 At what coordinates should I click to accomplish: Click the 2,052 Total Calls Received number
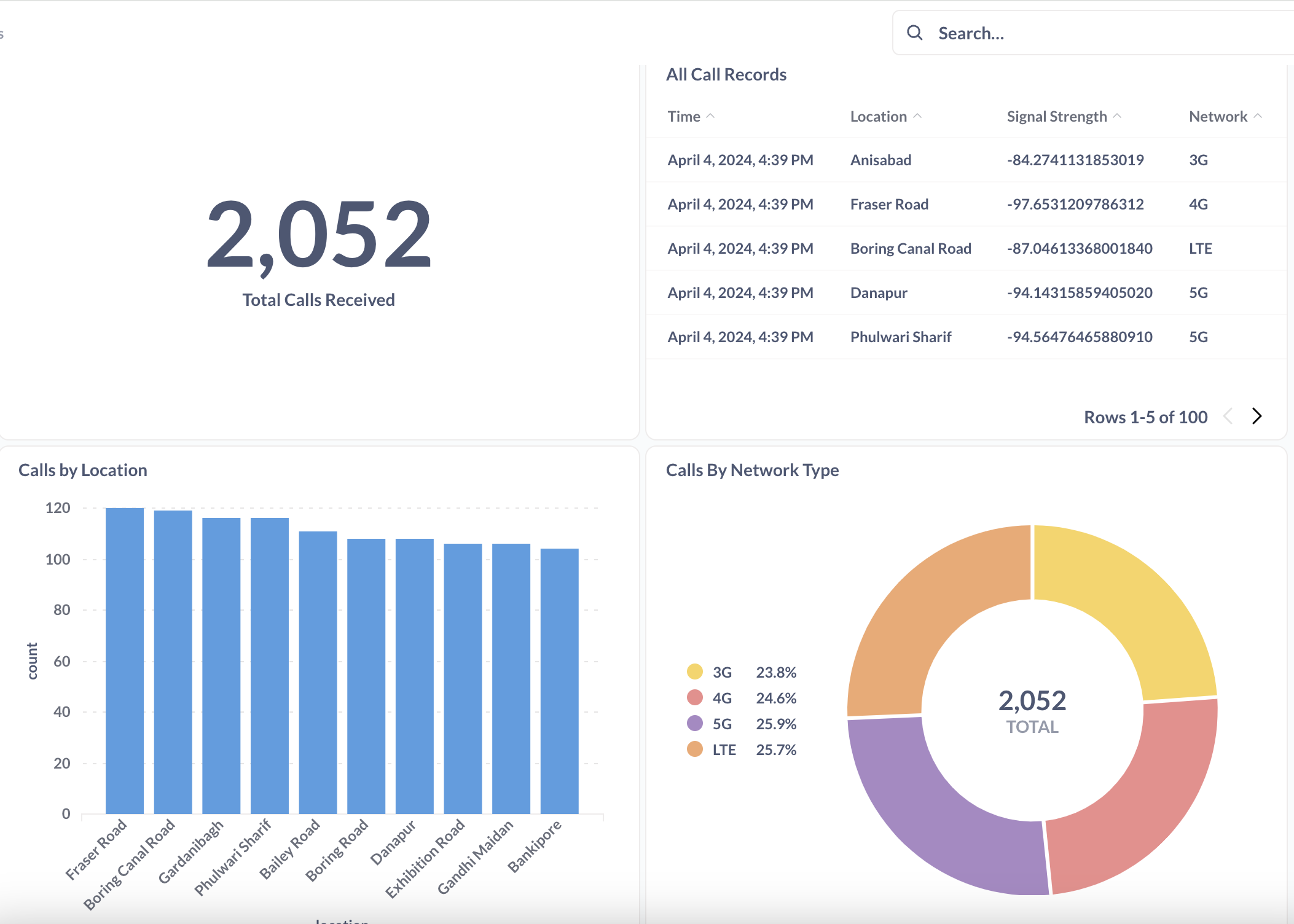[318, 235]
